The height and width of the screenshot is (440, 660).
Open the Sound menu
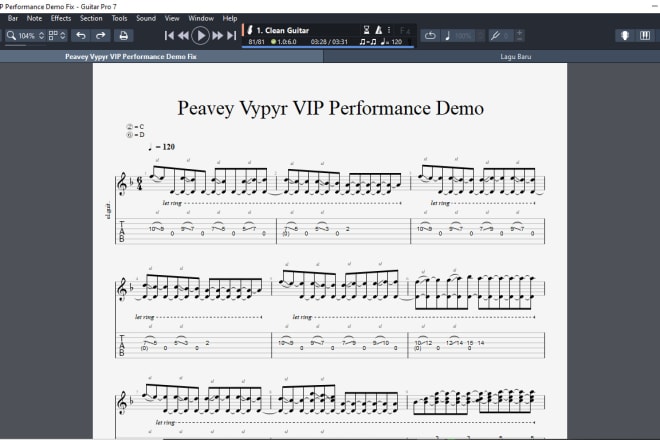coord(146,18)
